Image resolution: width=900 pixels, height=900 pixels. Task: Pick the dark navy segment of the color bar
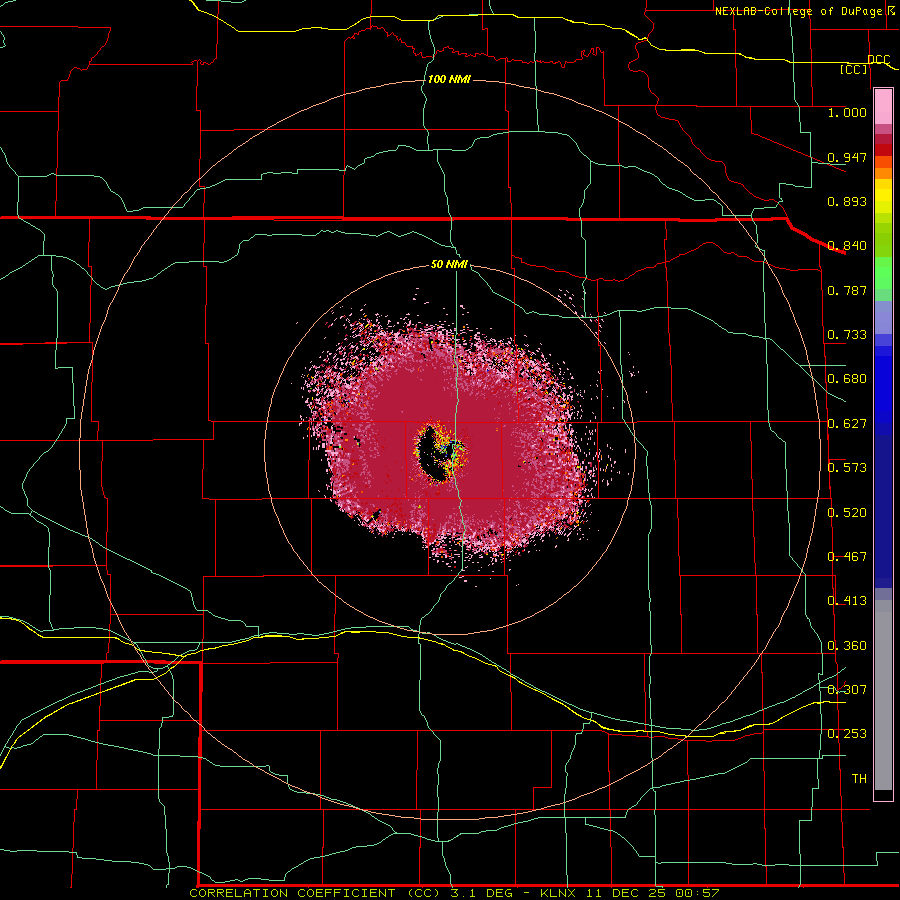coord(883,511)
